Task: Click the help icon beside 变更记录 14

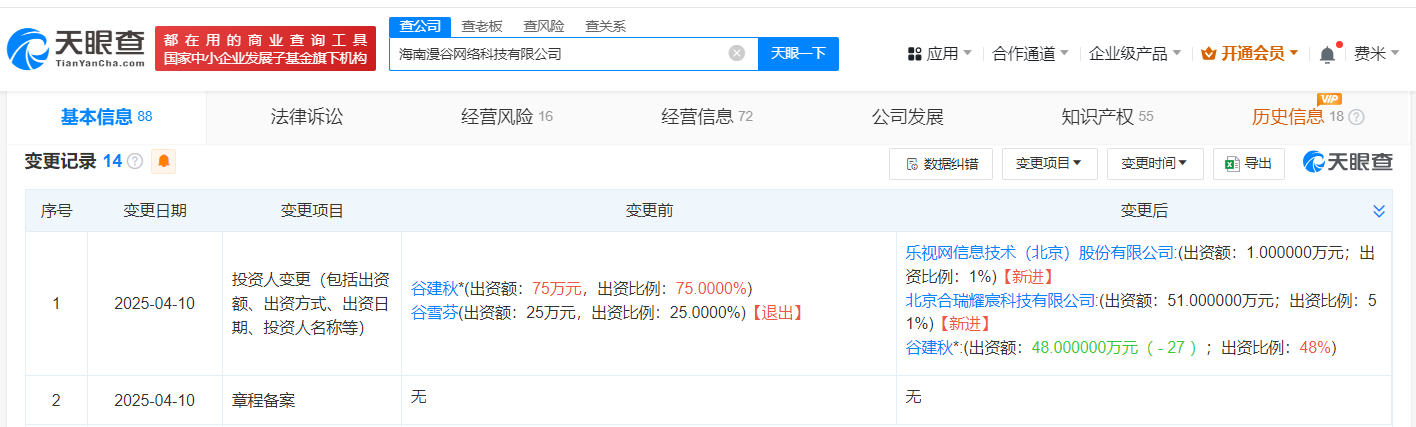Action: (x=135, y=161)
